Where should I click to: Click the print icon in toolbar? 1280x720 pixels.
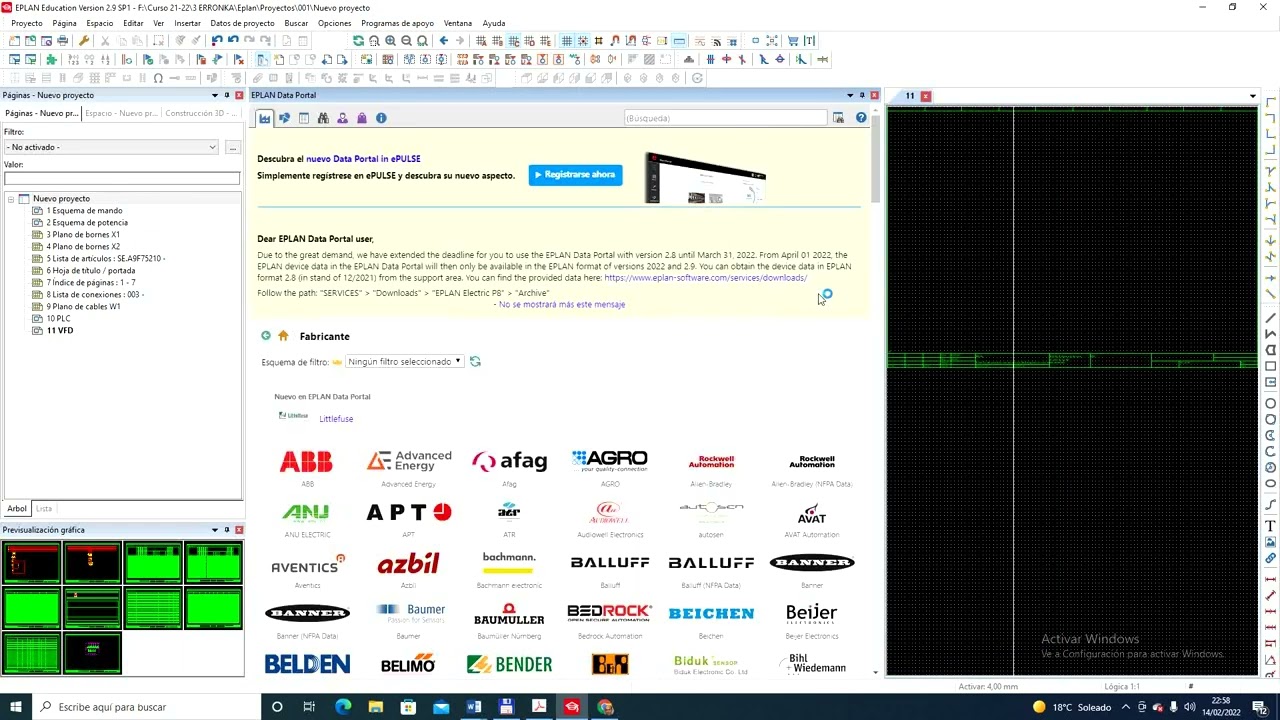(62, 41)
